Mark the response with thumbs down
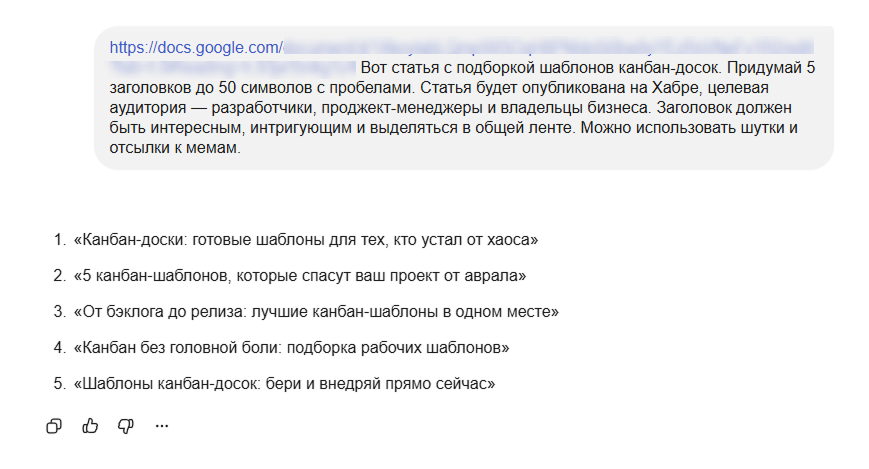Viewport: 869px width, 469px height. pyautogui.click(x=126, y=426)
